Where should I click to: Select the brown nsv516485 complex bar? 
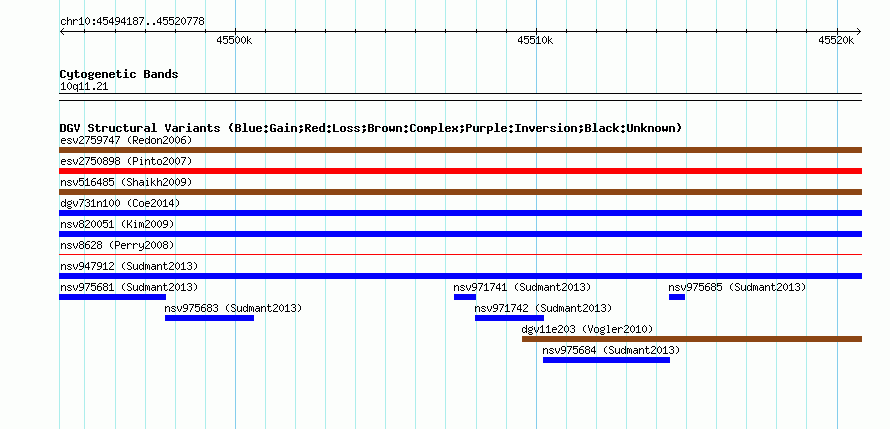click(460, 192)
